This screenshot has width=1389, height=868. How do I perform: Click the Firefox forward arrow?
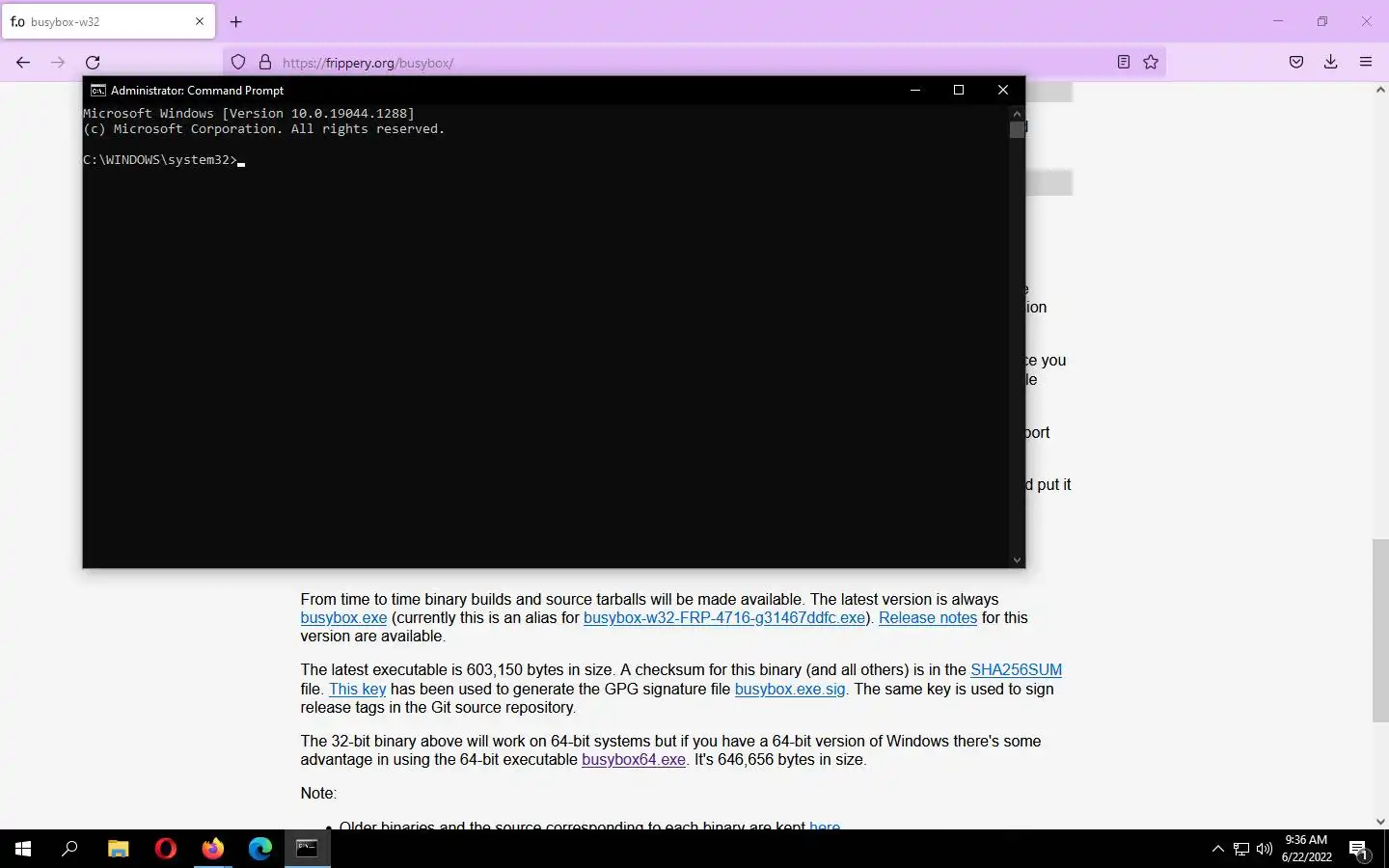(58, 63)
